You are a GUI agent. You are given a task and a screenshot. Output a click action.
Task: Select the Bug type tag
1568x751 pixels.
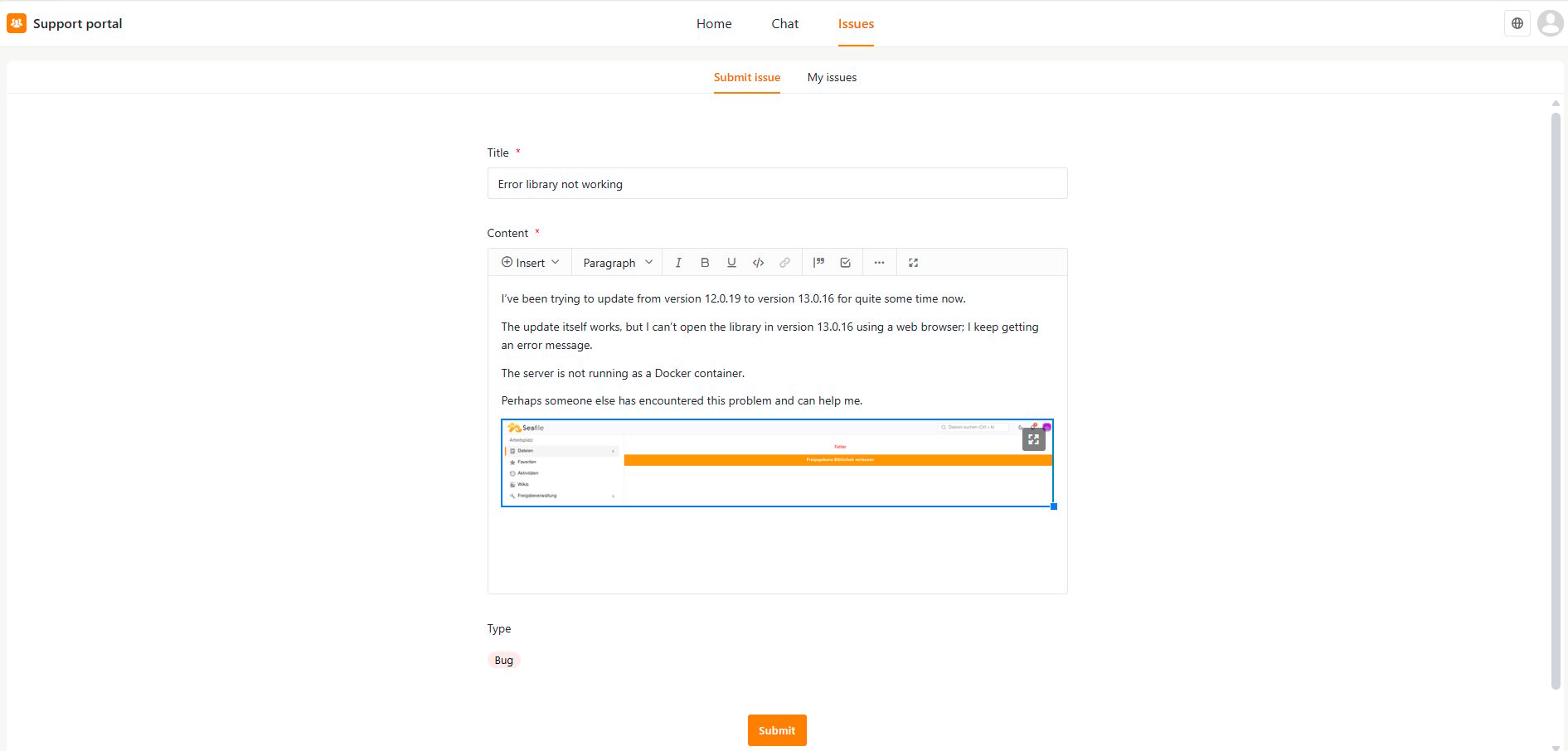point(504,661)
